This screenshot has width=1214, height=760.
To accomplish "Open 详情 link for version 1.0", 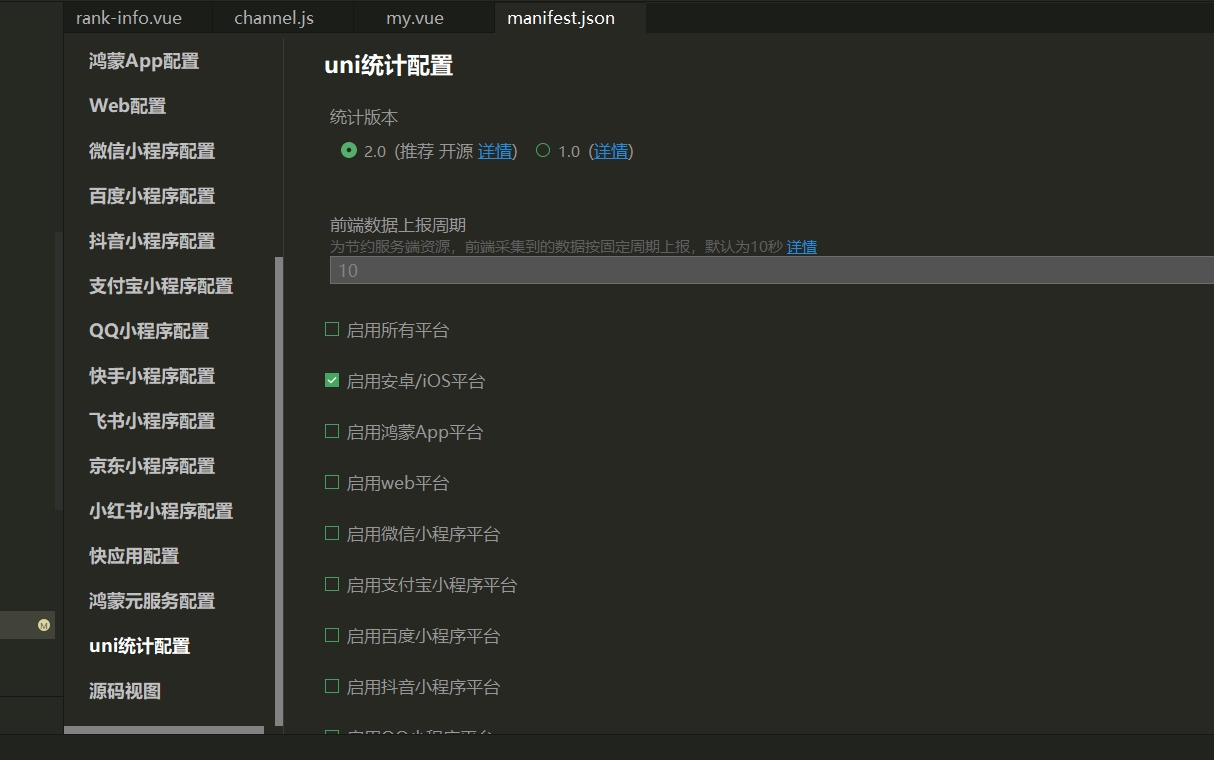I will 611,151.
